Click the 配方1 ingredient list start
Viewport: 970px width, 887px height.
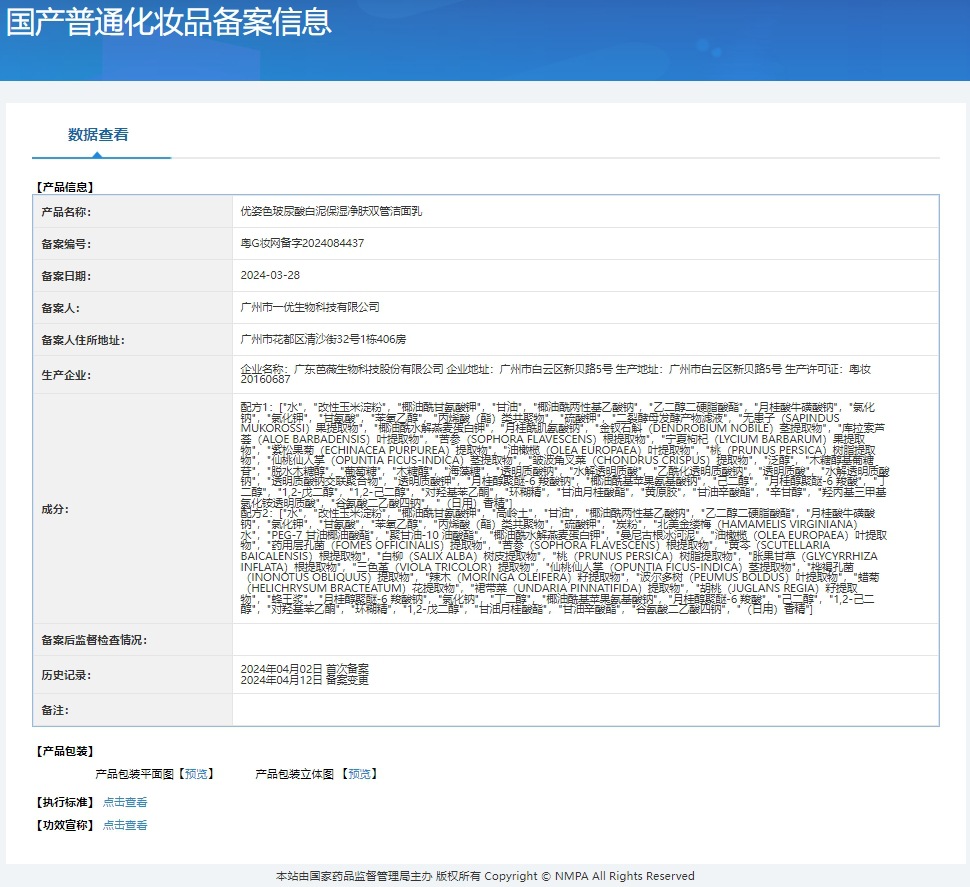[x=257, y=407]
